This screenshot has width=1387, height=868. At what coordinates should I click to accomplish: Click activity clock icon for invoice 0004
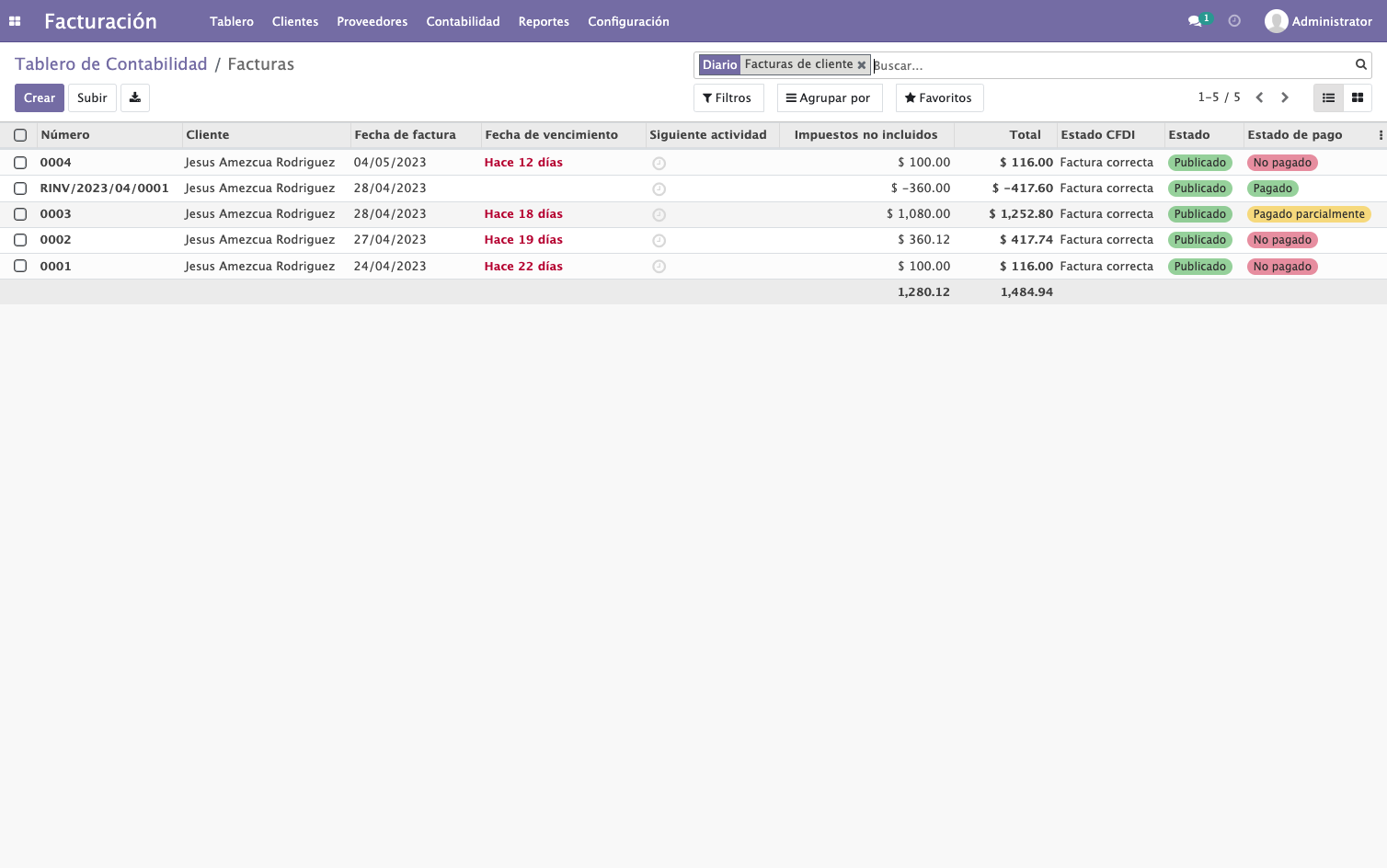pyautogui.click(x=659, y=164)
